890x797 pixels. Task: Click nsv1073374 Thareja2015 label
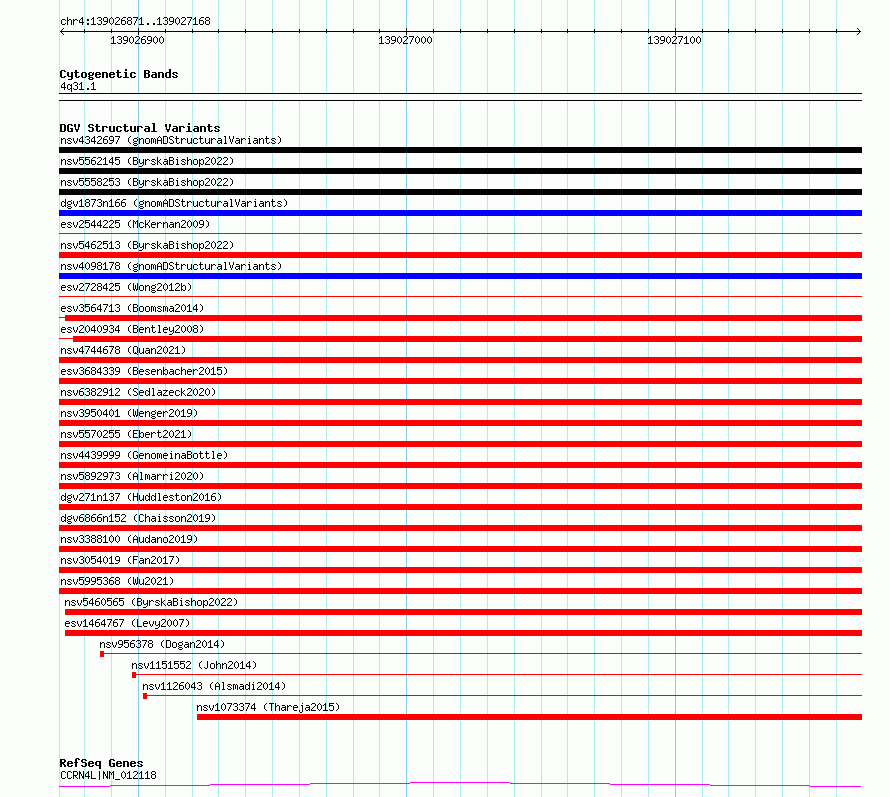(x=268, y=707)
